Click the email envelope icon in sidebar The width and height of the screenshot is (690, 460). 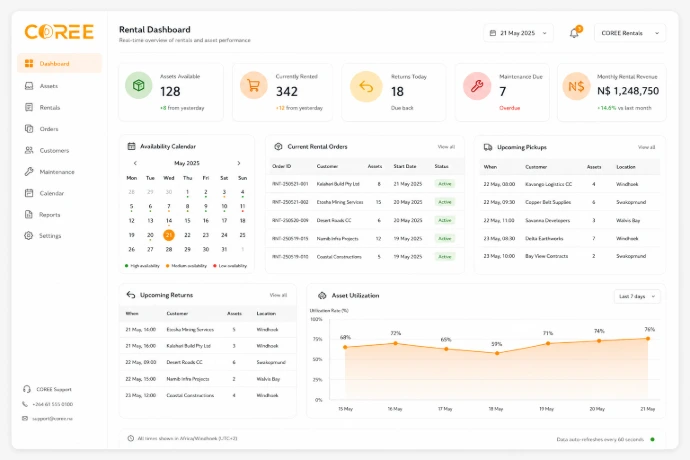click(x=25, y=419)
